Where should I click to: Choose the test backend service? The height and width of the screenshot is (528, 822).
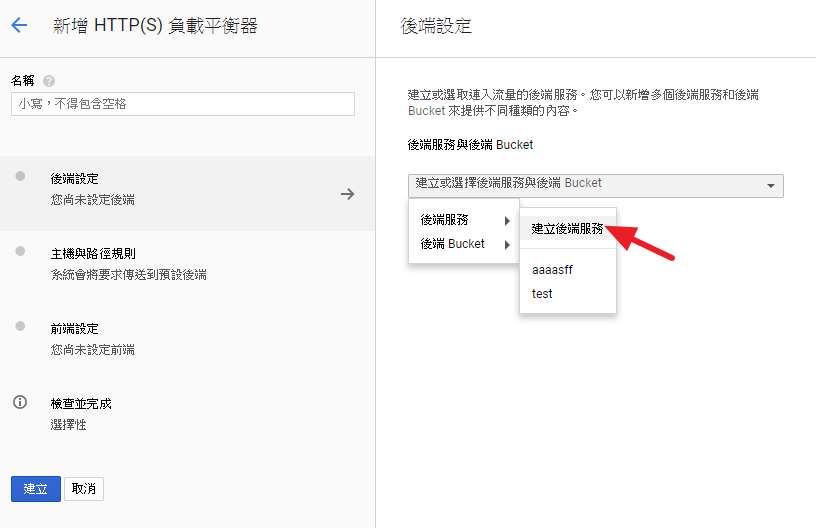[x=542, y=294]
